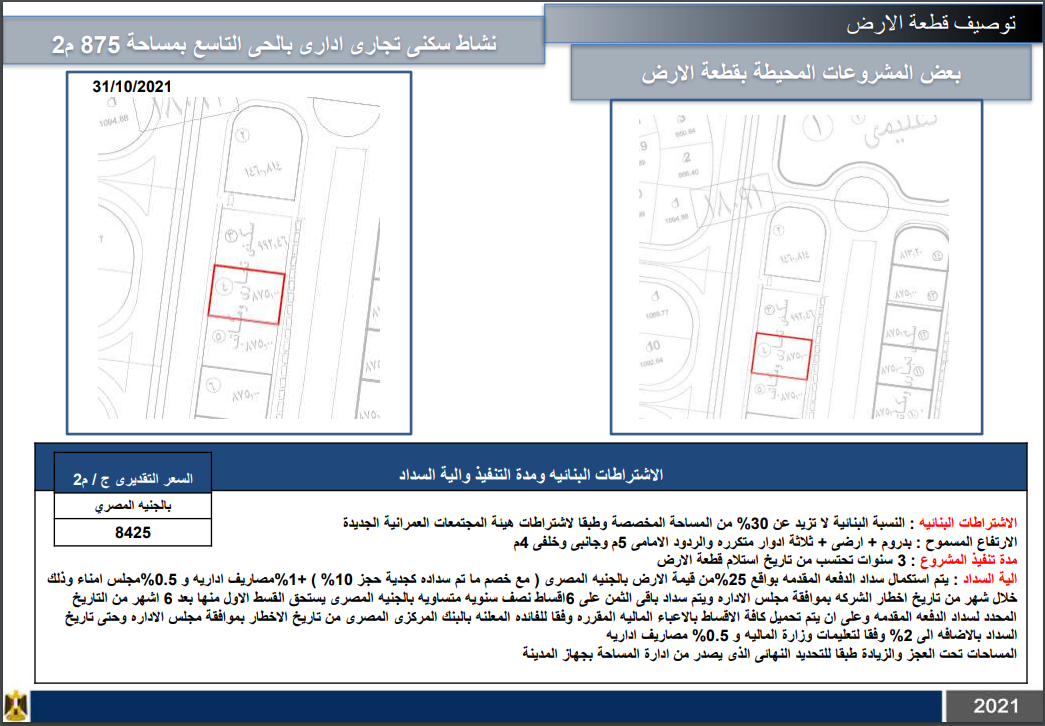Select the cell 'بالجنيه المصري'
The width and height of the screenshot is (1045, 726).
pos(133,506)
